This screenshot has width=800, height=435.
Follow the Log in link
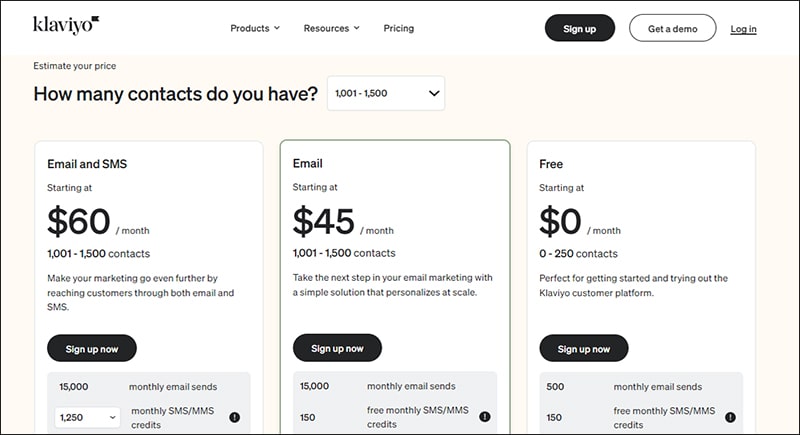pyautogui.click(x=743, y=29)
